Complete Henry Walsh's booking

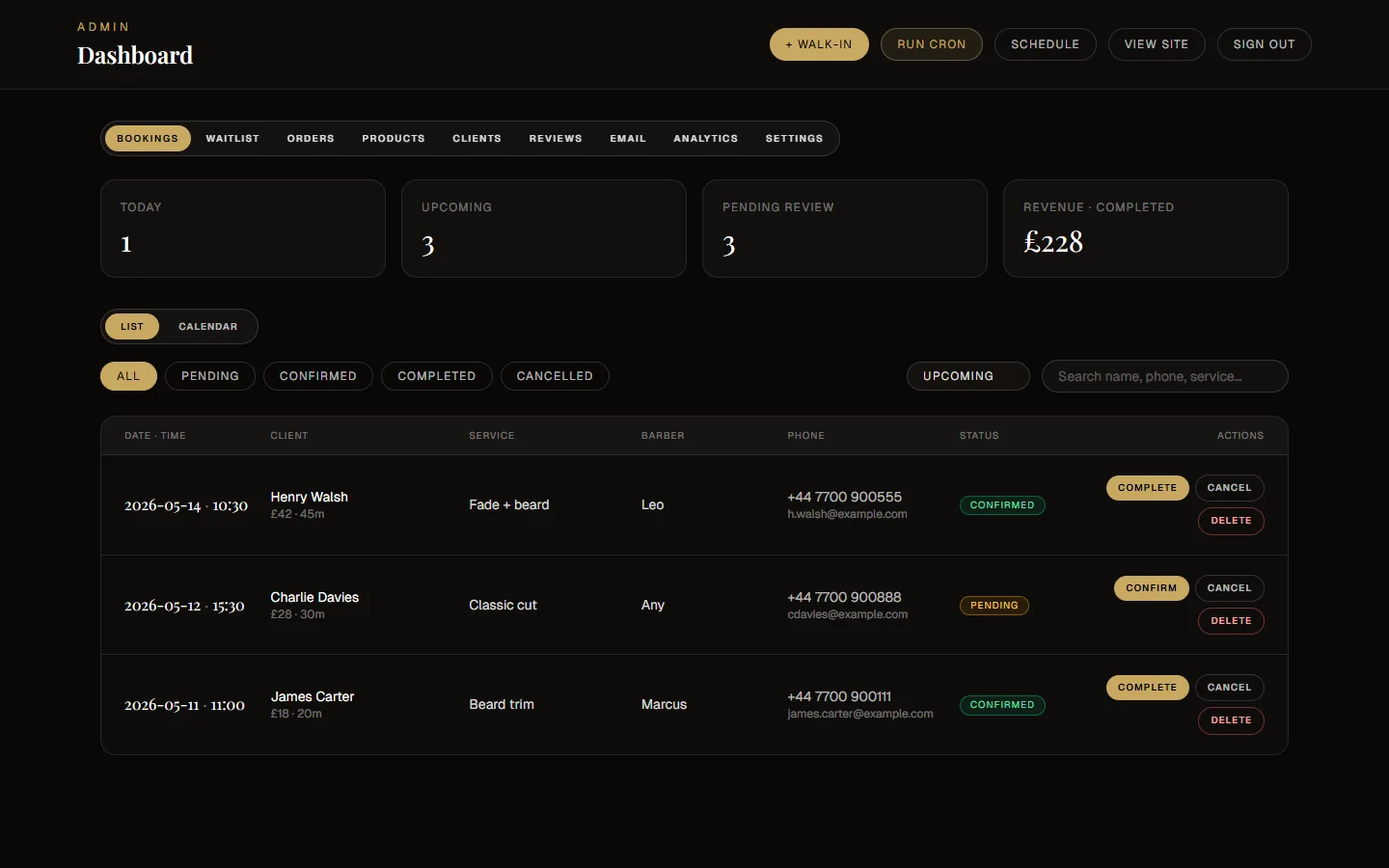pos(1148,488)
